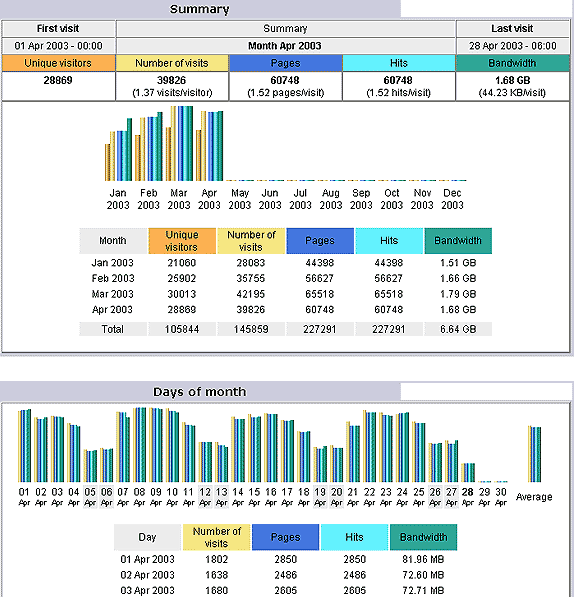
Task: Select the Month Apr 2003 heading
Action: (x=285, y=46)
